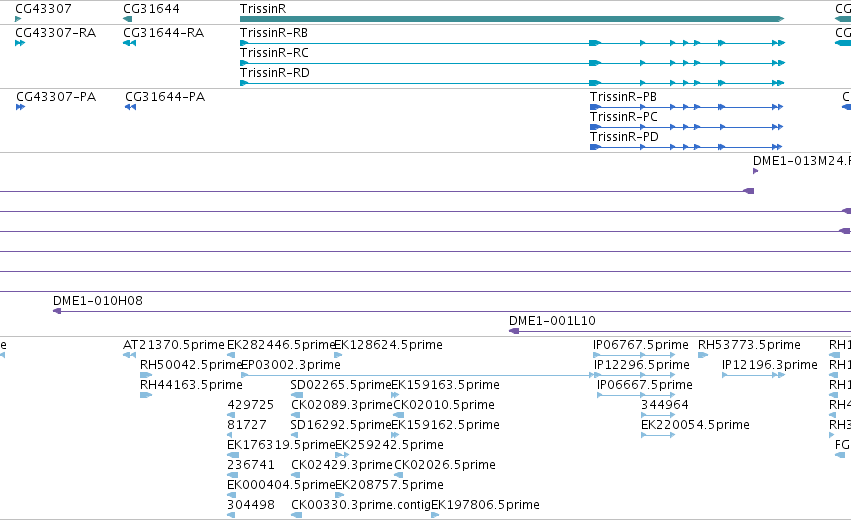851x520 pixels.
Task: Click EST EK282446.5prime
Action: pos(281,345)
